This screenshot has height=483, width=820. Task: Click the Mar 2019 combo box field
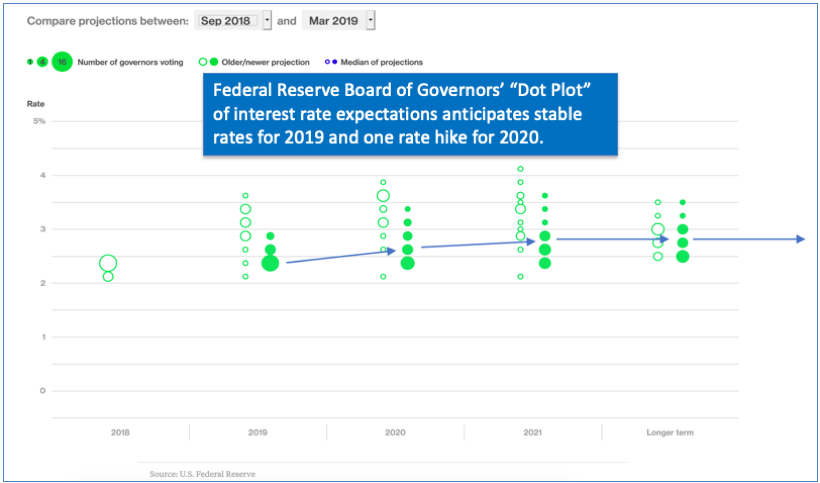click(x=334, y=20)
